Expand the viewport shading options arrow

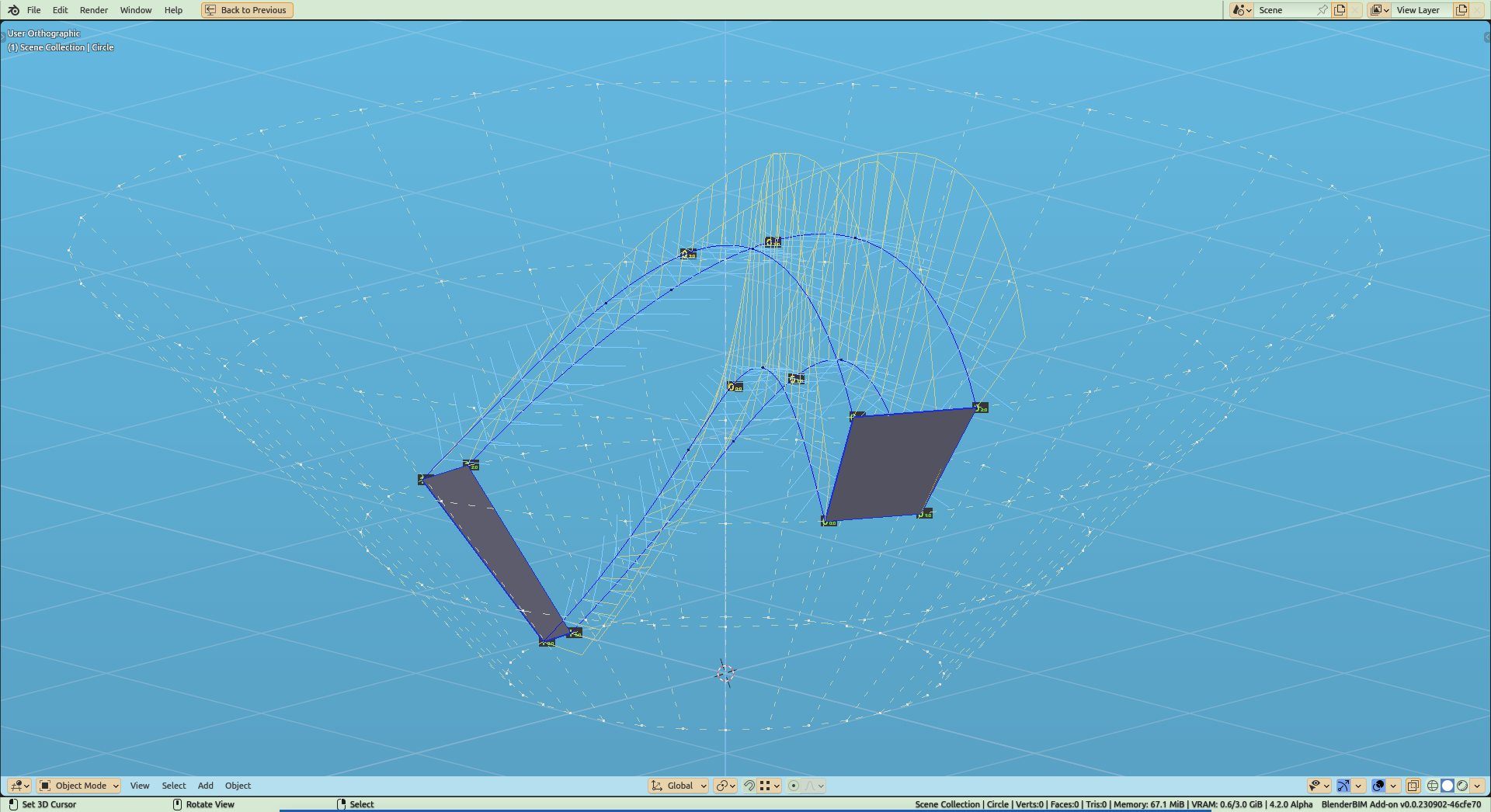click(1477, 786)
